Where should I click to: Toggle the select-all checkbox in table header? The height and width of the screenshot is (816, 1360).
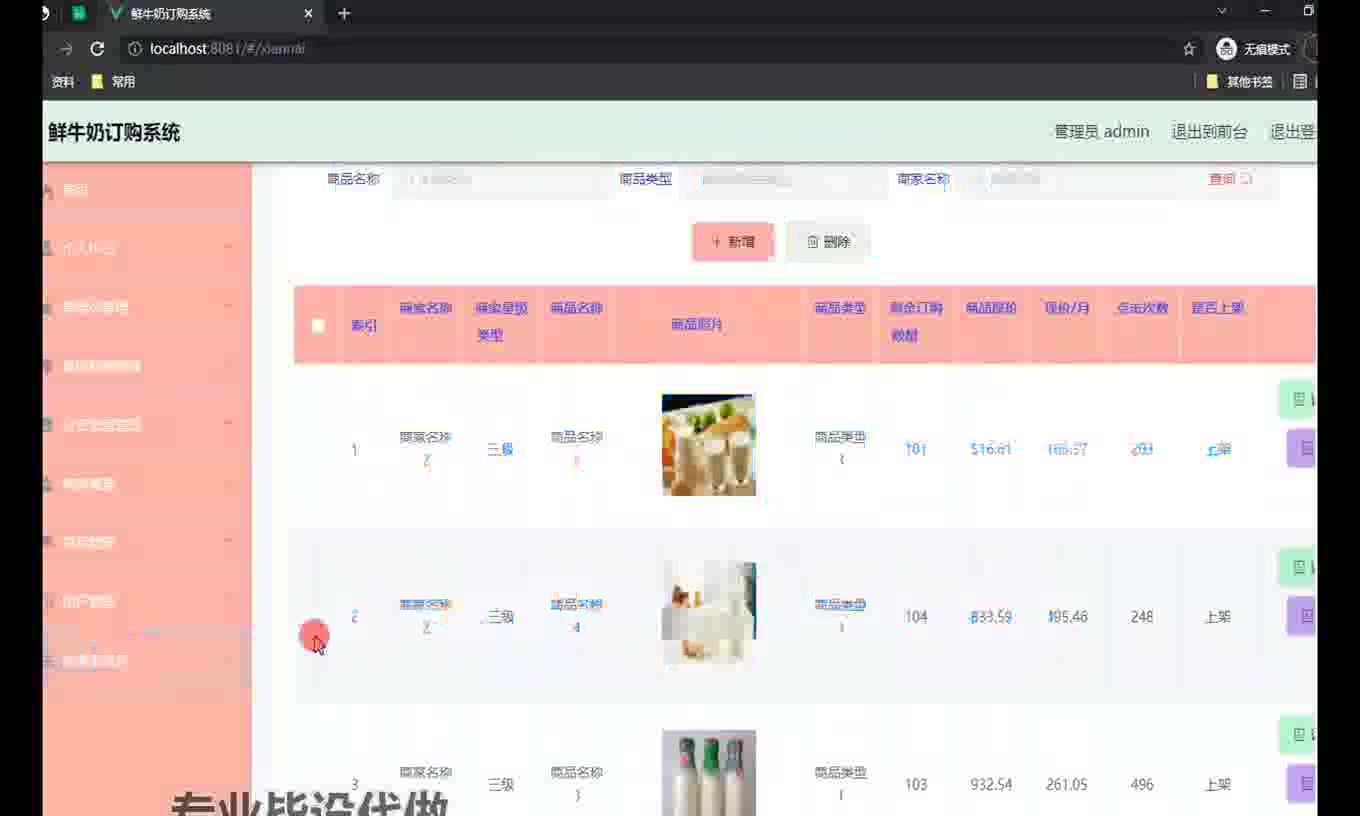click(318, 325)
